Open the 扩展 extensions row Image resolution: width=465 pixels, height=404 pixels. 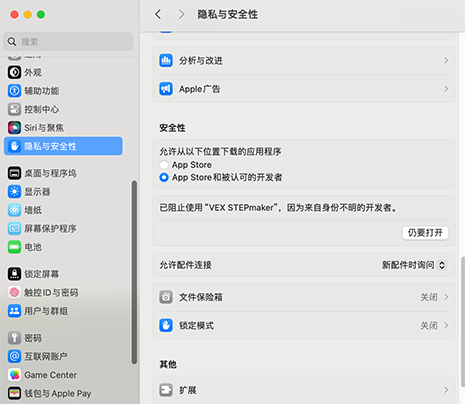click(304, 390)
